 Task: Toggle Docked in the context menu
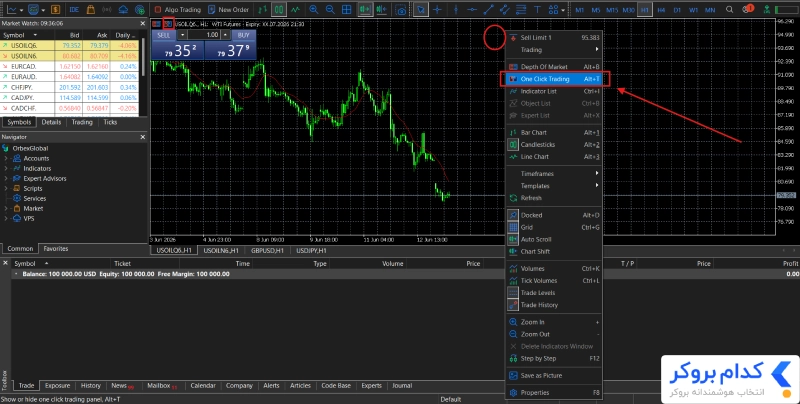pos(554,215)
